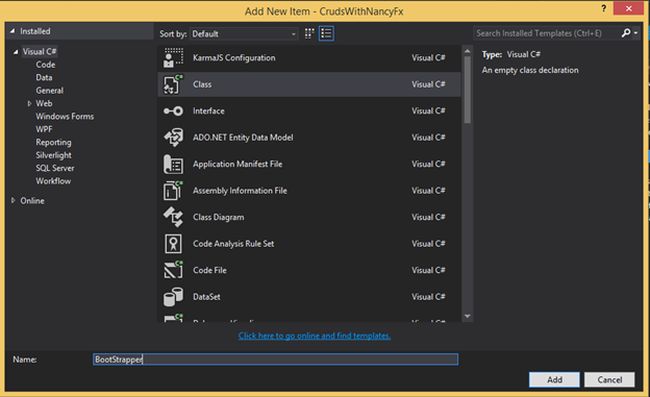Select the Application Manifest File icon

173,164
